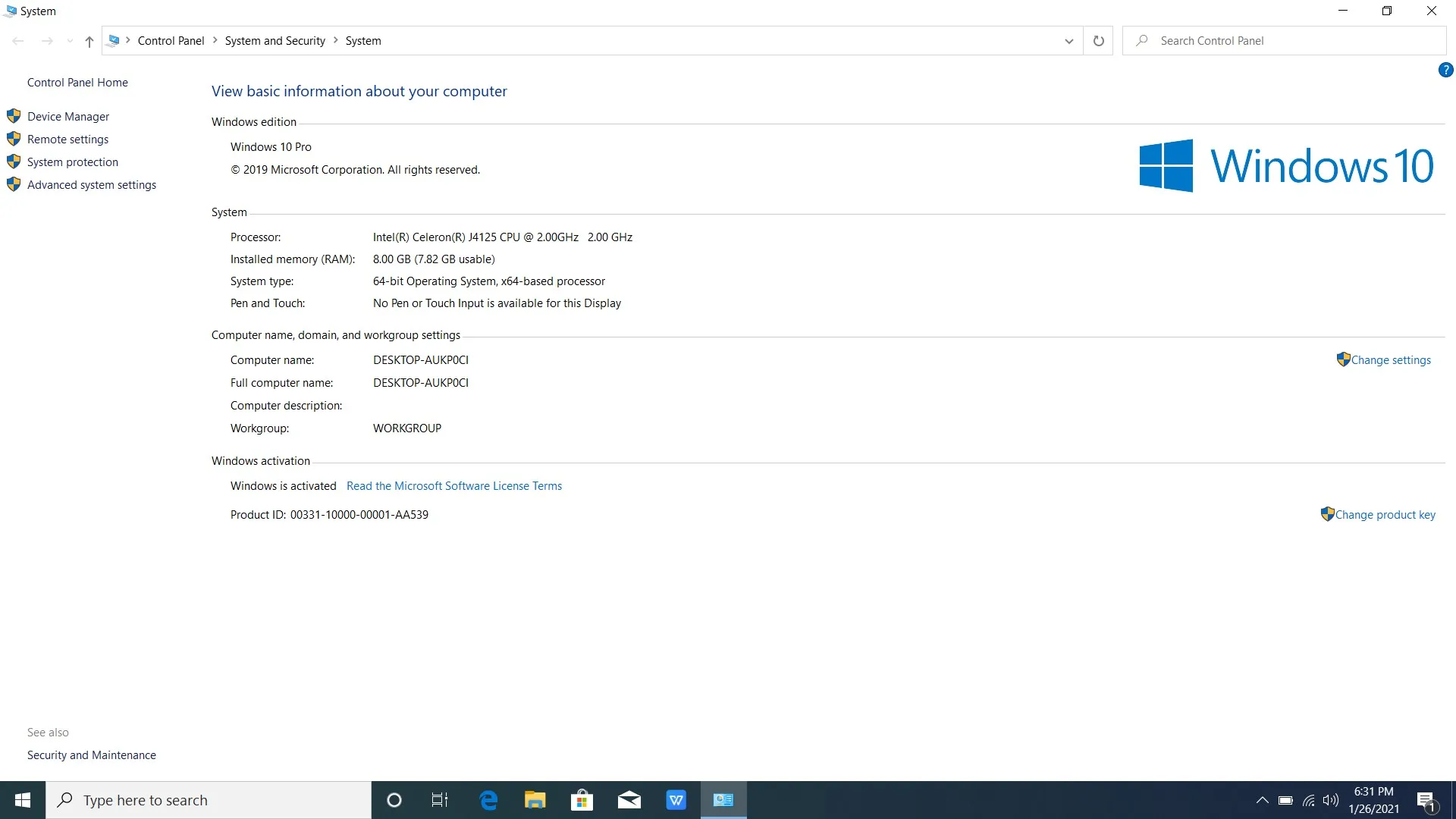Navigate to System and Security menu
Screen dimensions: 1456x819
tap(275, 40)
